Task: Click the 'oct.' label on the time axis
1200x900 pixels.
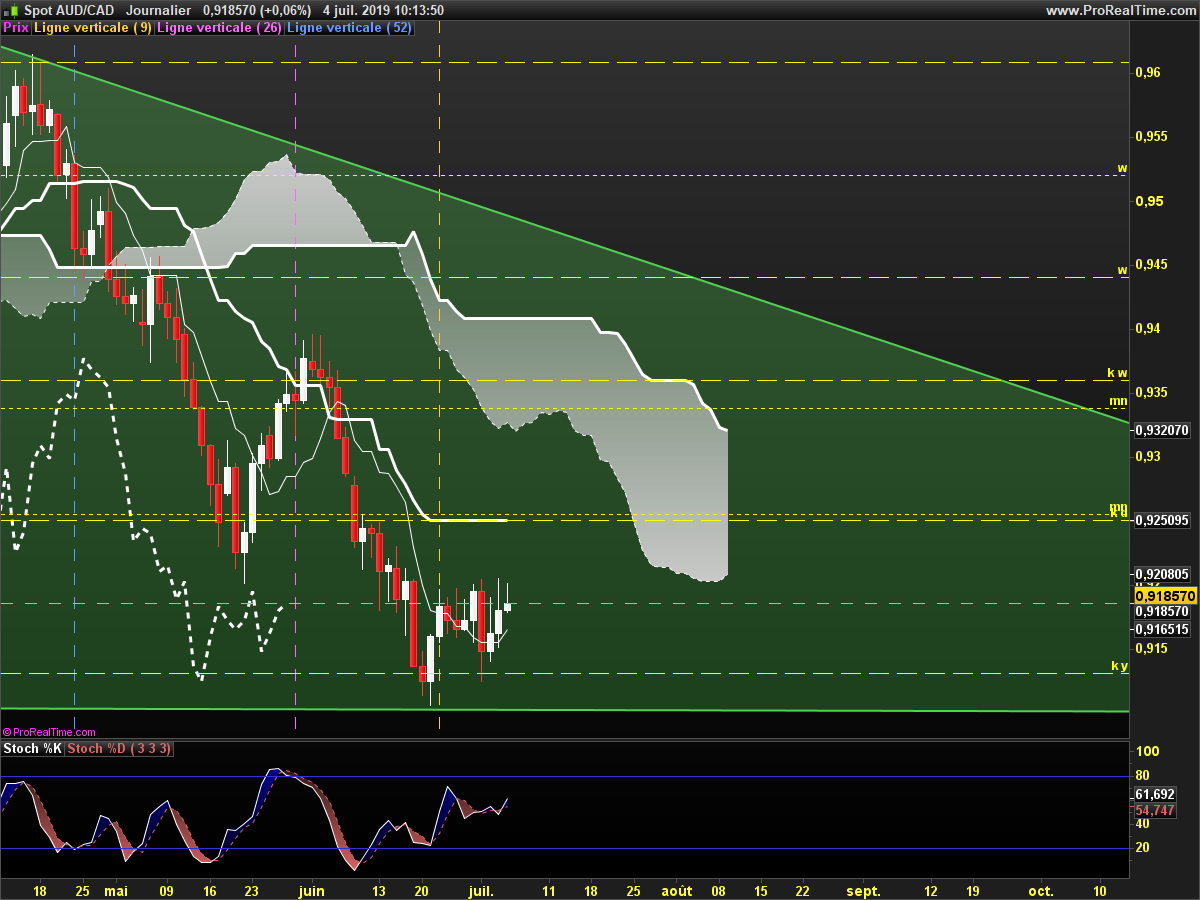Action: coord(1042,890)
